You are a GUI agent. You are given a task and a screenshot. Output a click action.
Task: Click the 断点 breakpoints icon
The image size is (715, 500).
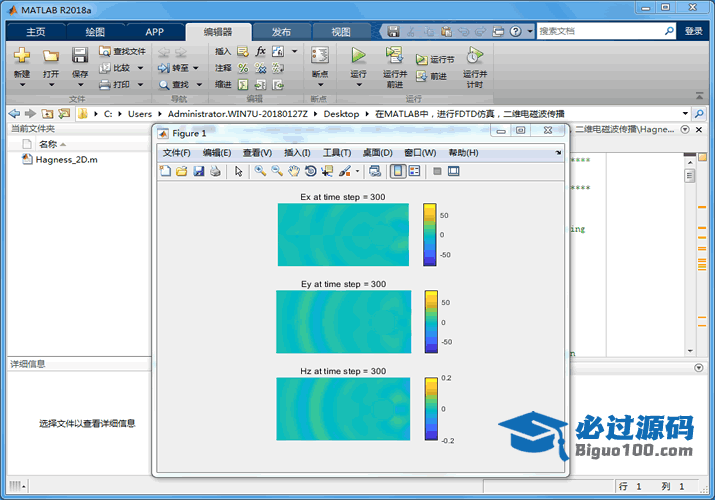click(320, 55)
